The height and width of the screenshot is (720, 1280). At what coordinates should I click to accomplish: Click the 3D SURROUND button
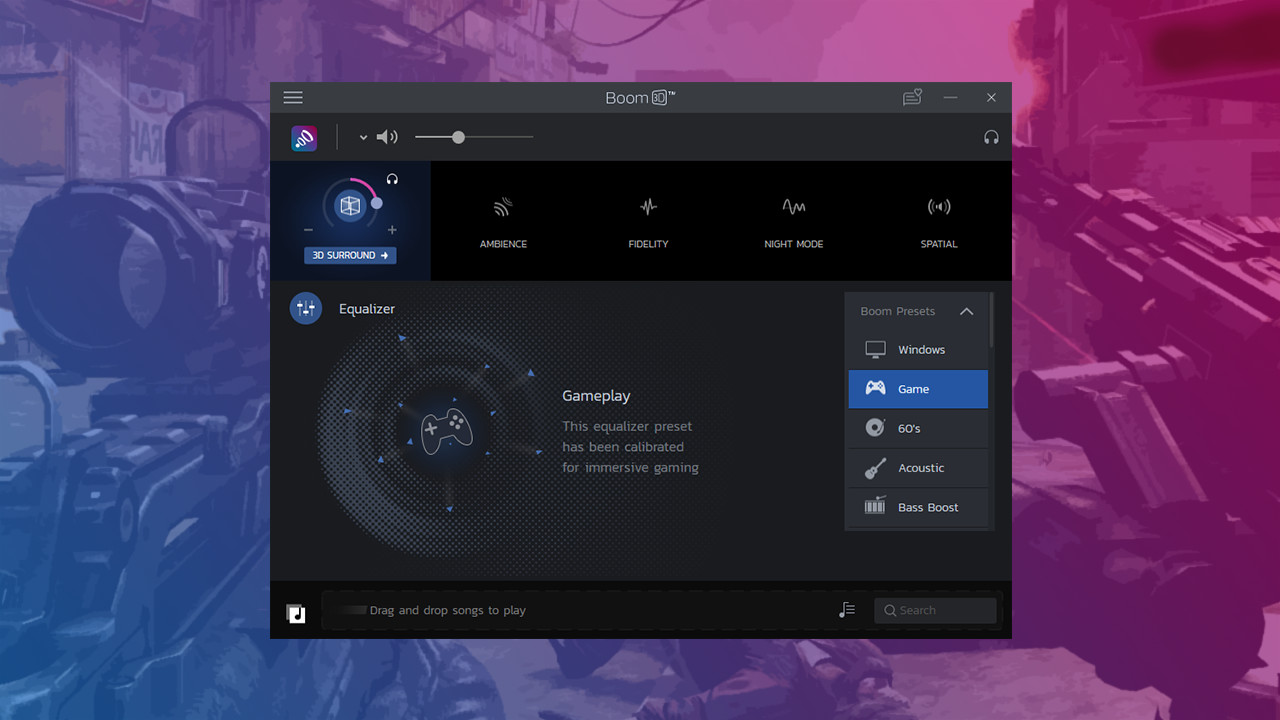click(349, 255)
